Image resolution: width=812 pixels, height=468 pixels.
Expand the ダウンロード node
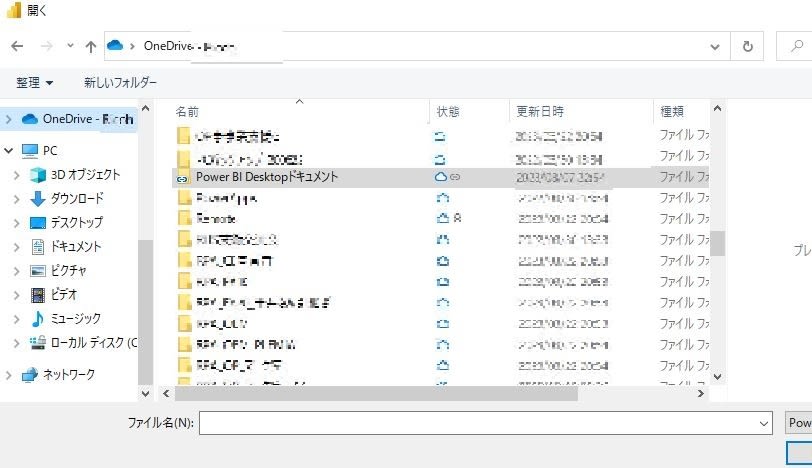17,199
